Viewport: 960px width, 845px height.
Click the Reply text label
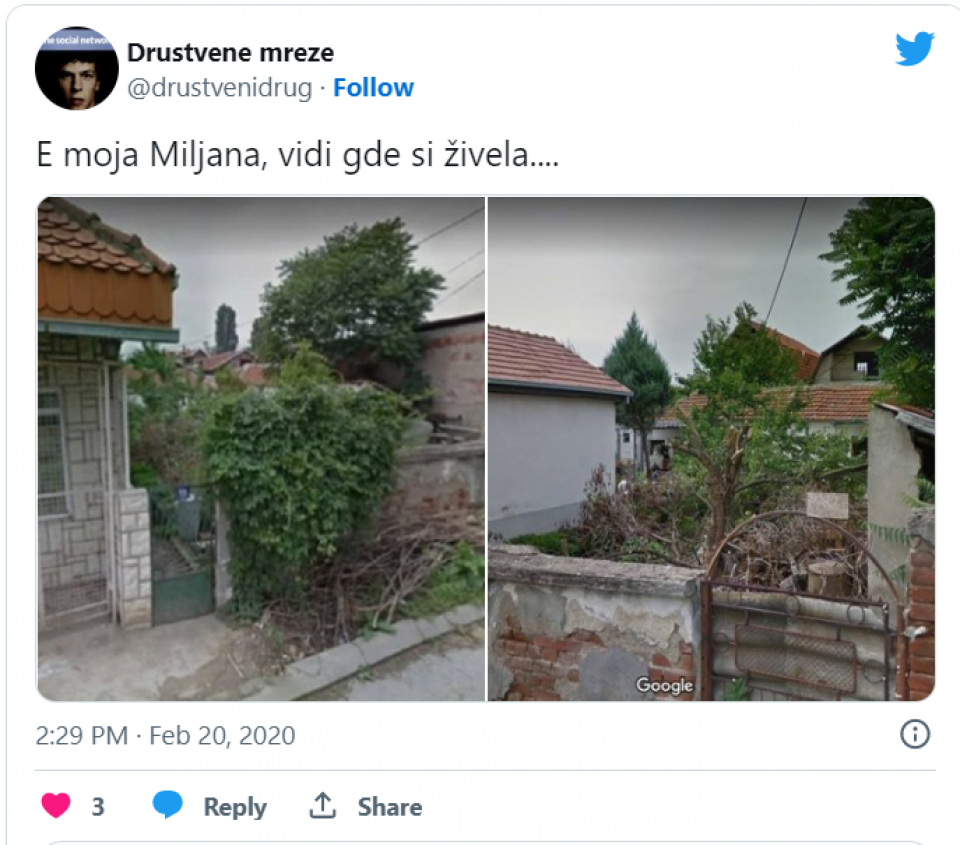(235, 807)
